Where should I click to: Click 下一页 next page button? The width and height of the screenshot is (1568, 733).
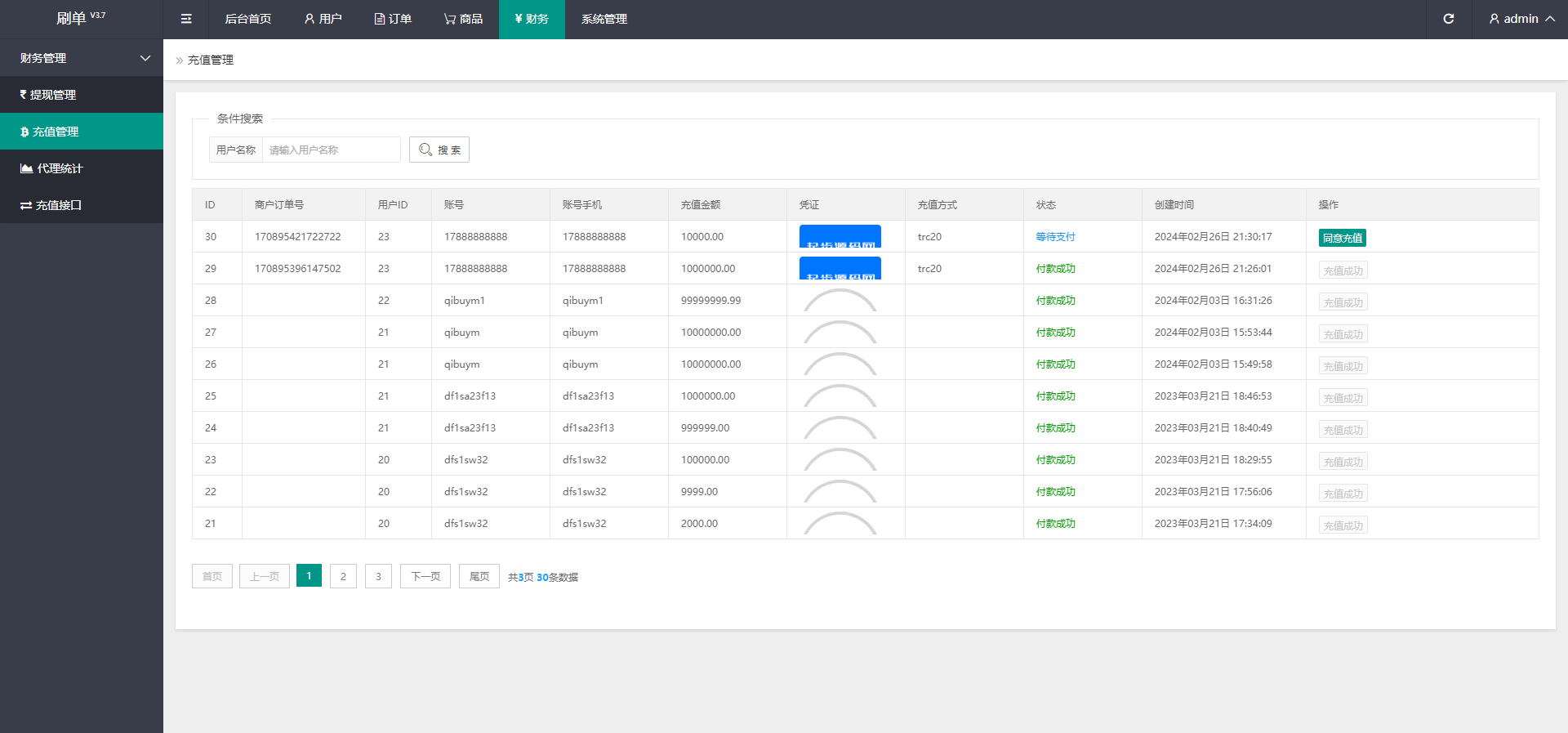point(425,576)
